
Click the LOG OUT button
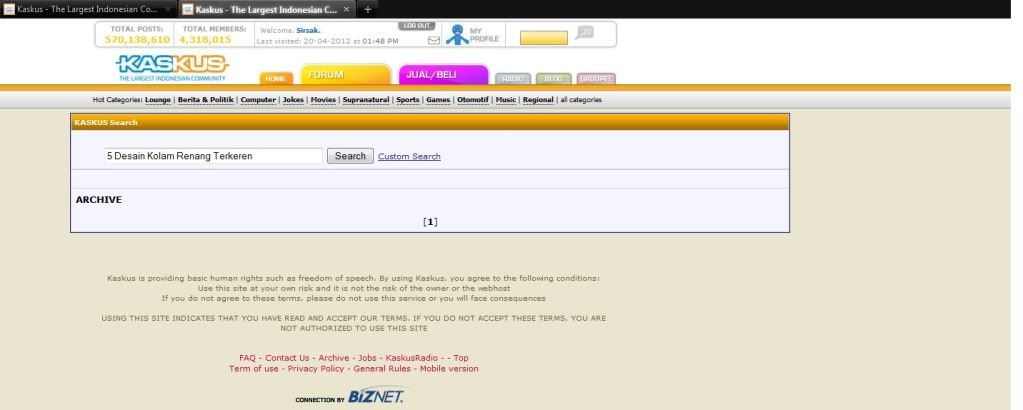(416, 25)
